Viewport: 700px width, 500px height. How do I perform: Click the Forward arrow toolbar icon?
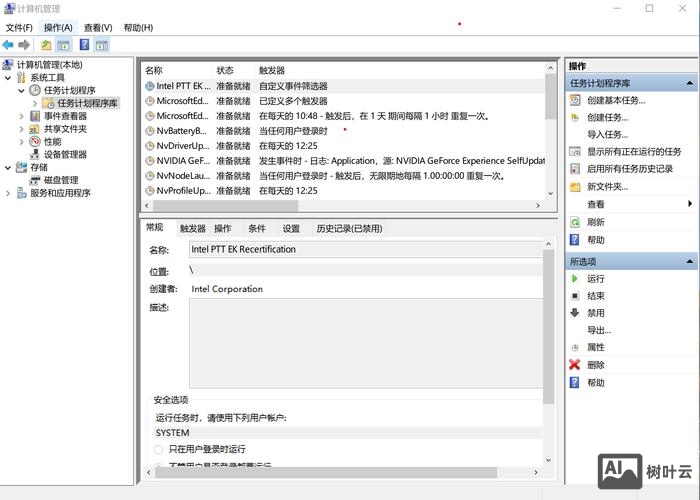pyautogui.click(x=24, y=45)
